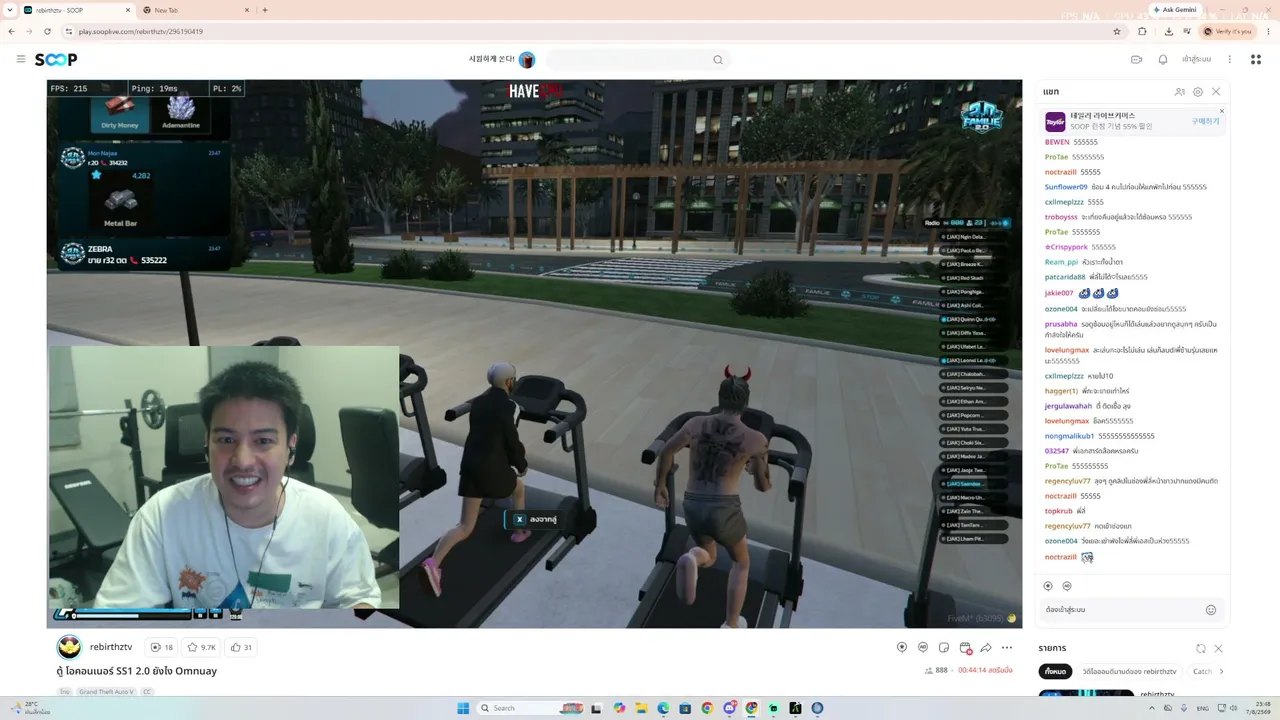Screen dimensions: 1280x720
Task: Go to the SOOP home logo
Action: tap(56, 60)
